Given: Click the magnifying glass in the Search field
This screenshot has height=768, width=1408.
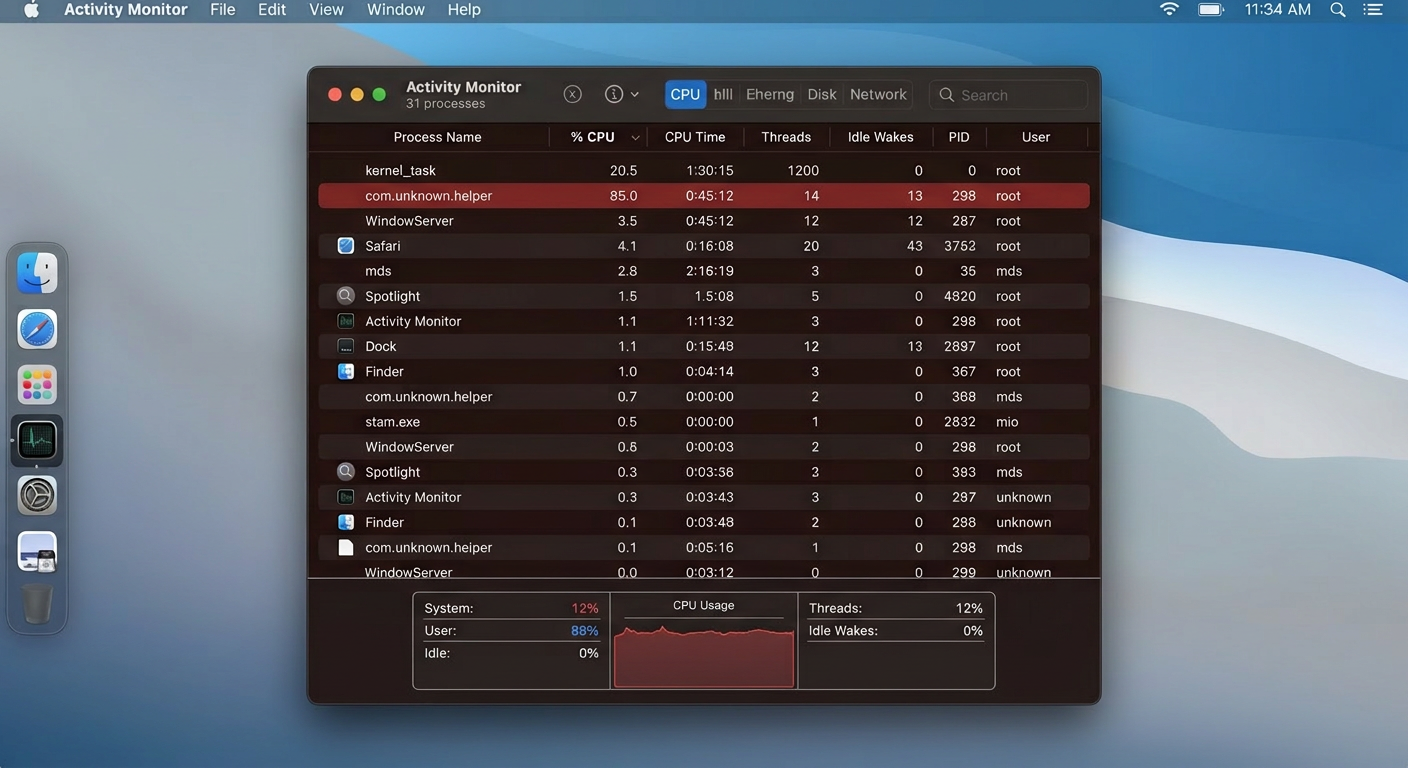Looking at the screenshot, I should [946, 94].
